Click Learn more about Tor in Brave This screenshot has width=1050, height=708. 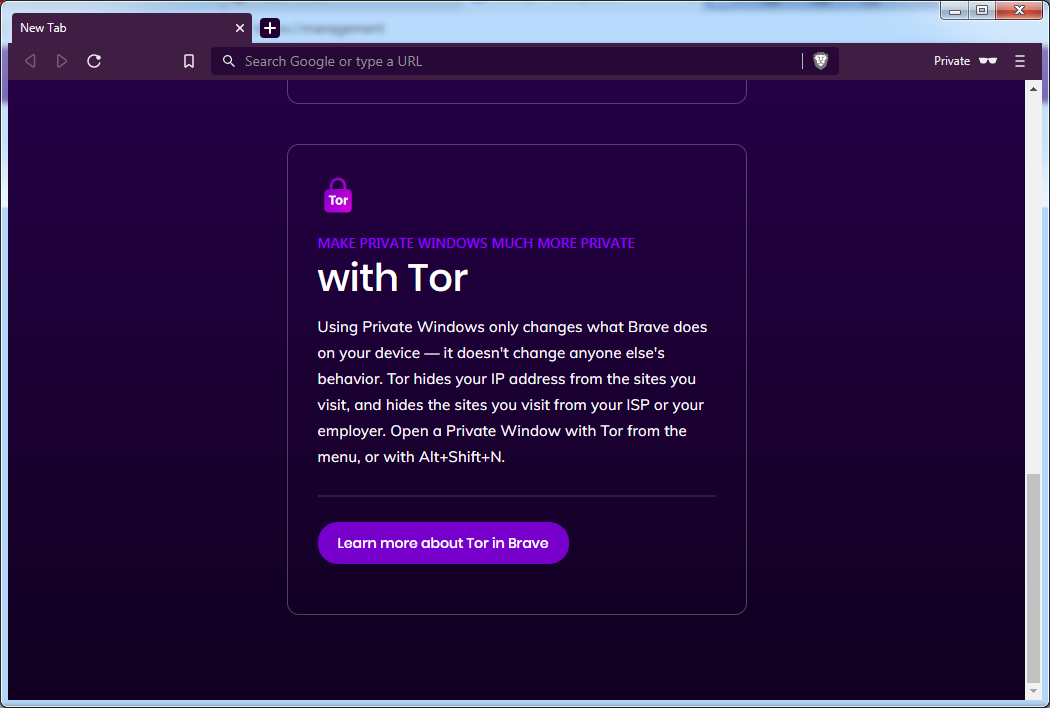[443, 543]
